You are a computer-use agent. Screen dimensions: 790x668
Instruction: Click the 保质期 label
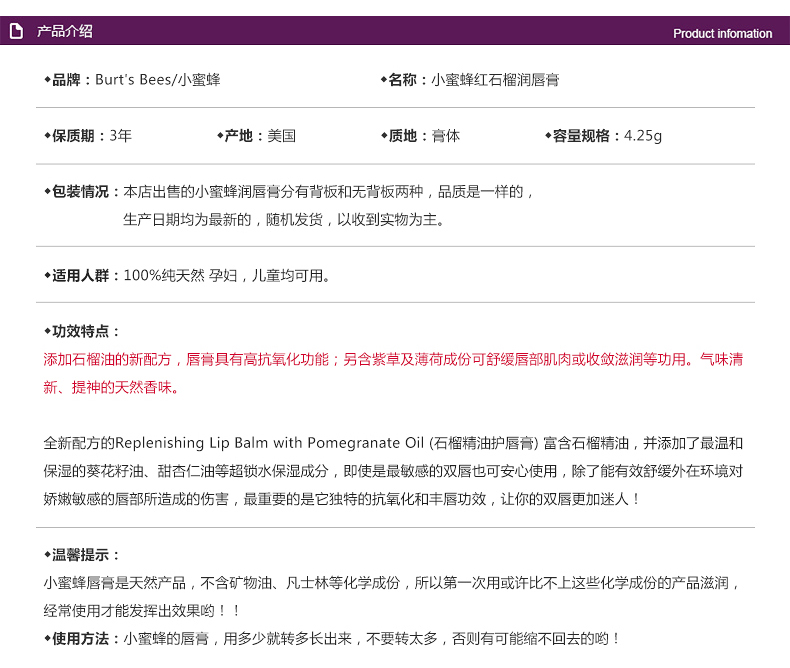click(x=73, y=136)
